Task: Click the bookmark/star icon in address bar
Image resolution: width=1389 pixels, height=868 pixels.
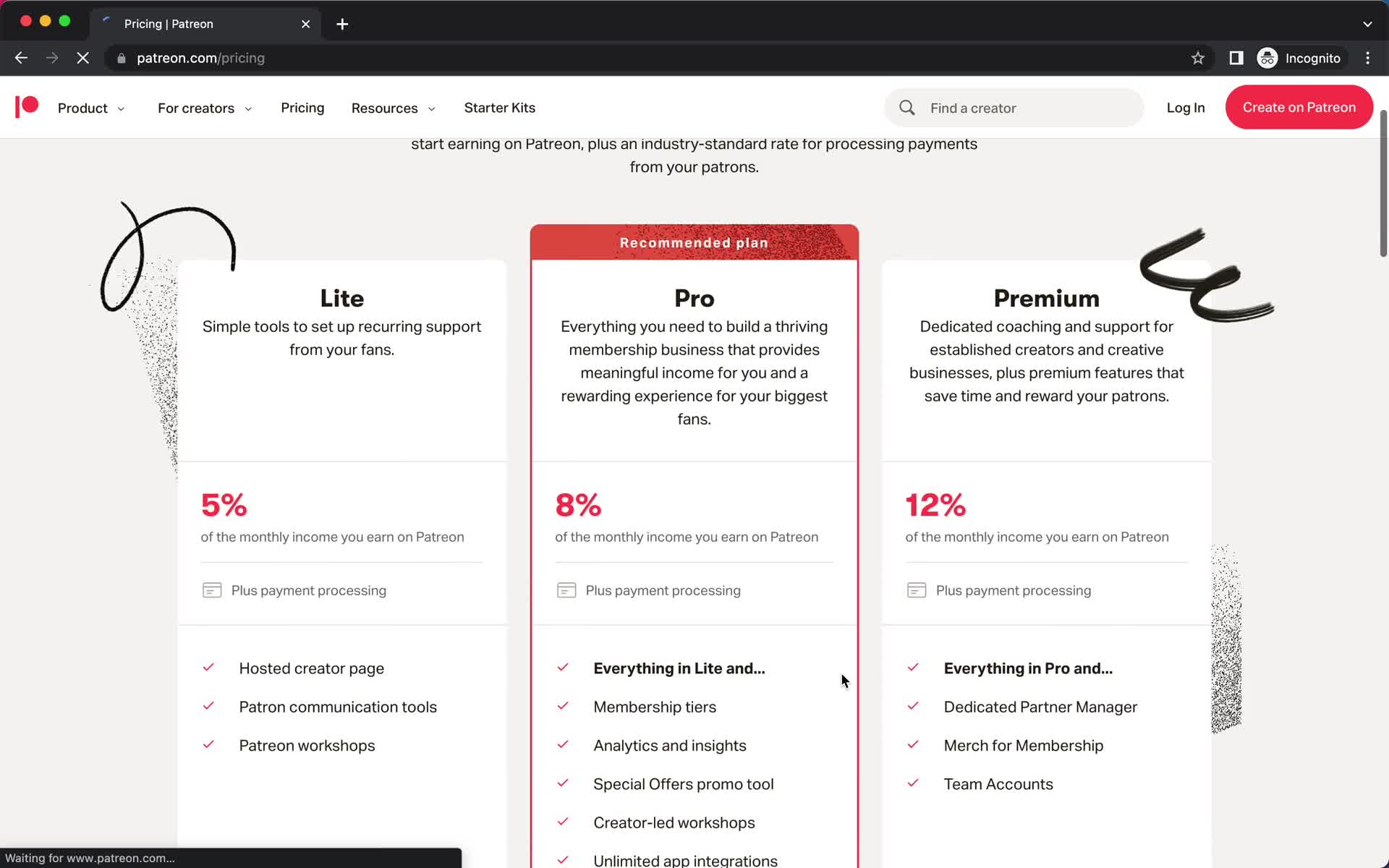Action: [1197, 58]
